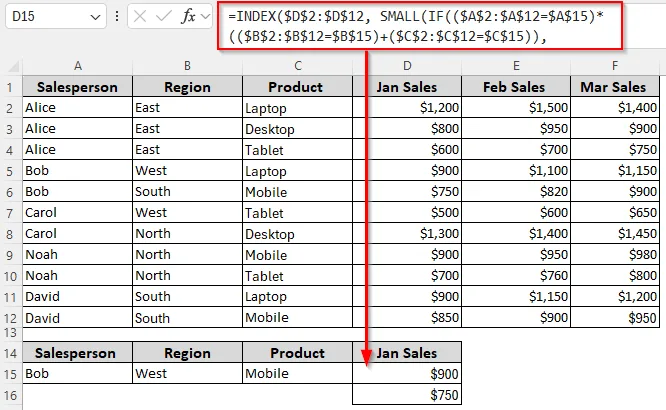
Task: Select cell C3 containing Desktop
Action: point(297,128)
